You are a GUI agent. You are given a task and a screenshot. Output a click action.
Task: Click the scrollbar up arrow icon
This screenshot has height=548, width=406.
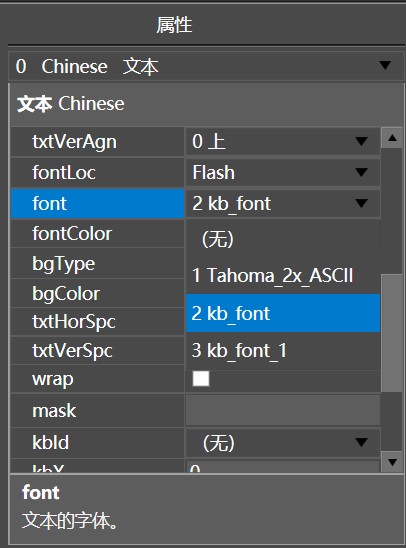click(x=392, y=138)
